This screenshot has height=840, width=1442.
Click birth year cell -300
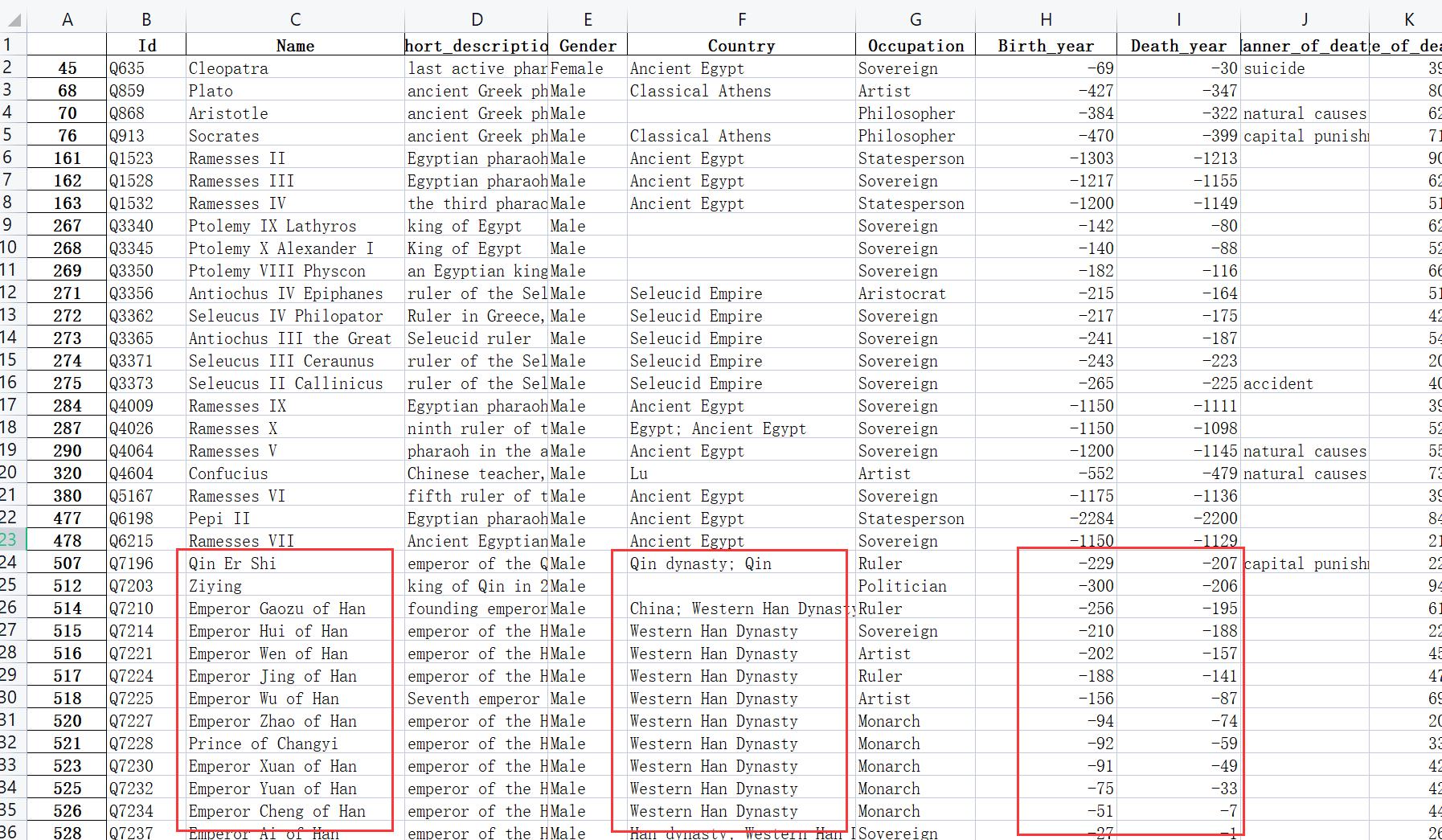1046,586
